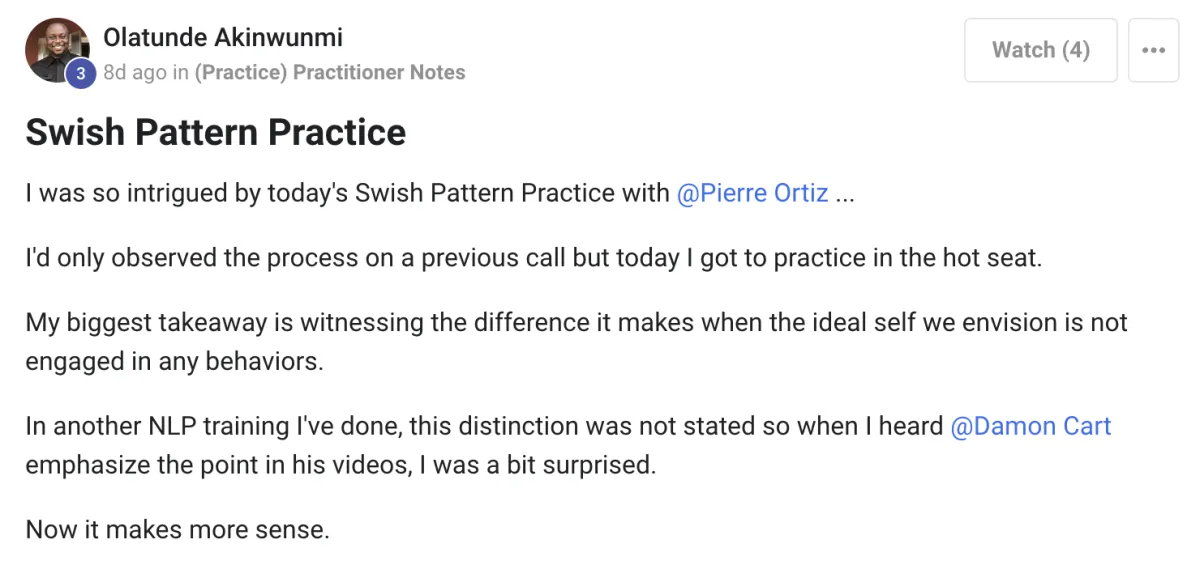
Task: Click 'Now it makes more sense.' text
Action: pos(177,529)
